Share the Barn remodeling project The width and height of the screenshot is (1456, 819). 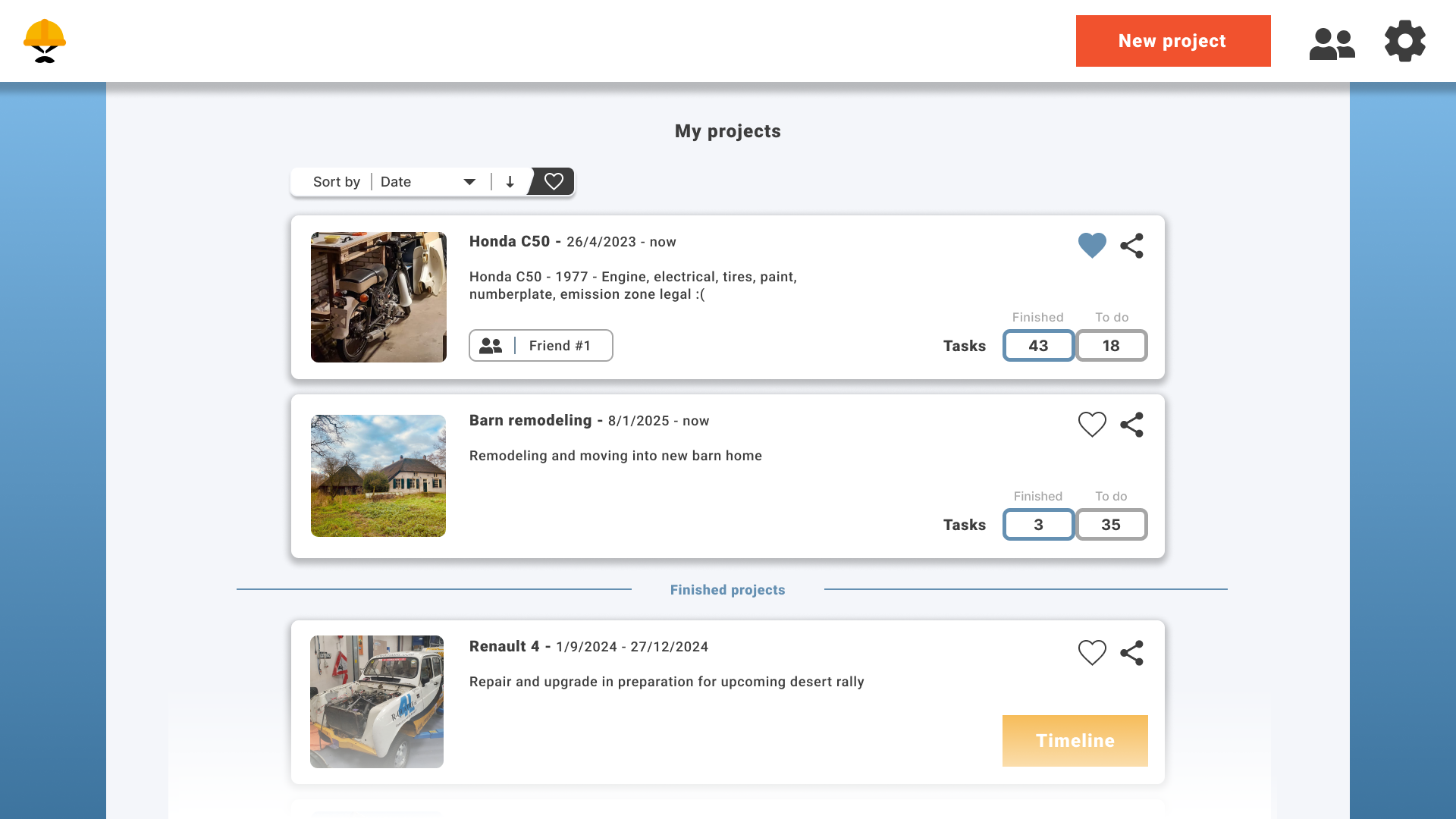click(x=1131, y=425)
